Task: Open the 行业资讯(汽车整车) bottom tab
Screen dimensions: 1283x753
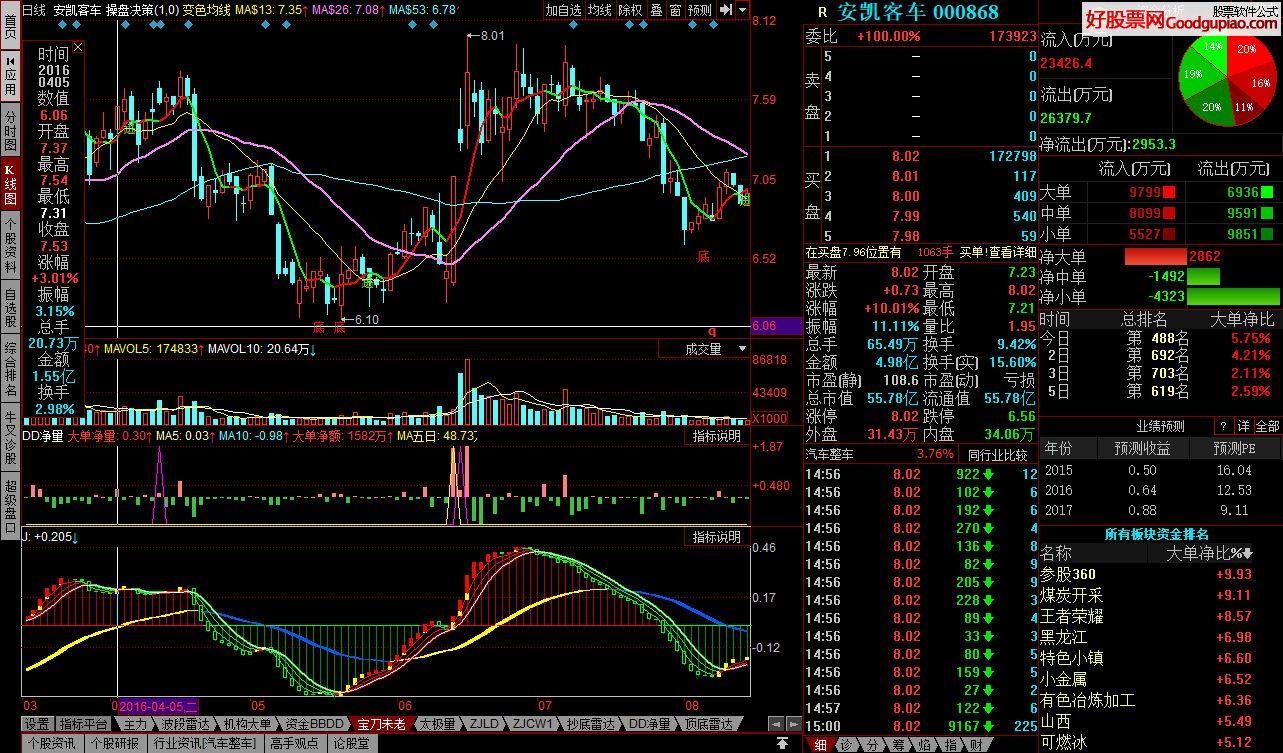Action: [208, 744]
